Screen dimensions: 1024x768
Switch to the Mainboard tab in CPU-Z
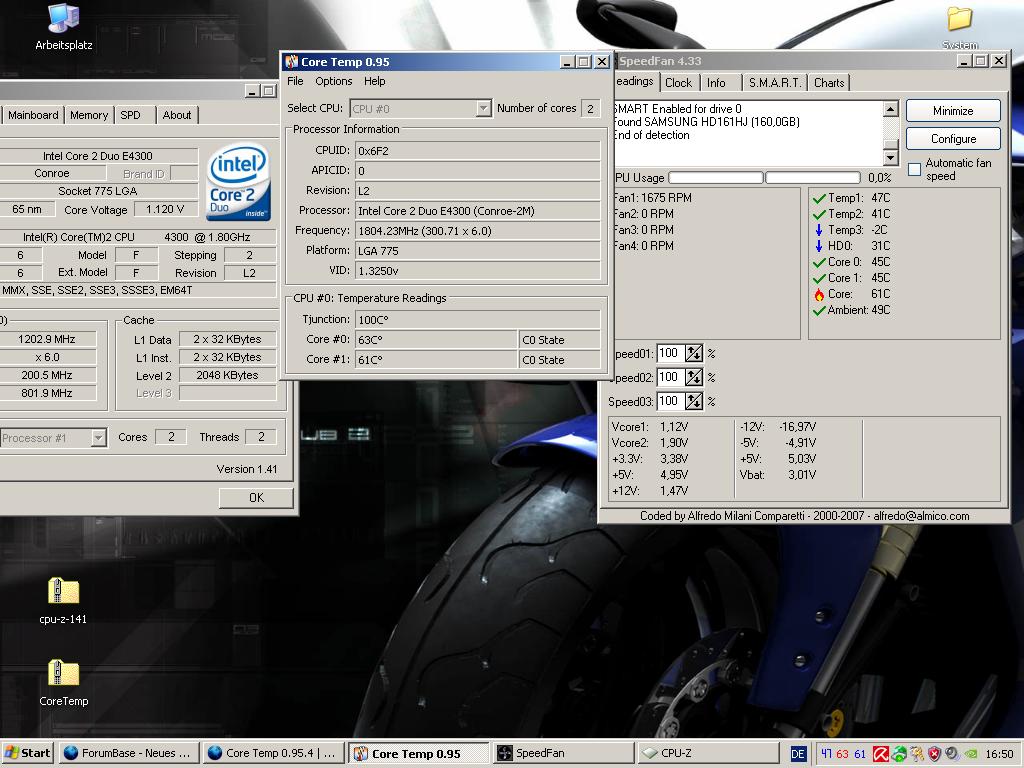point(33,115)
